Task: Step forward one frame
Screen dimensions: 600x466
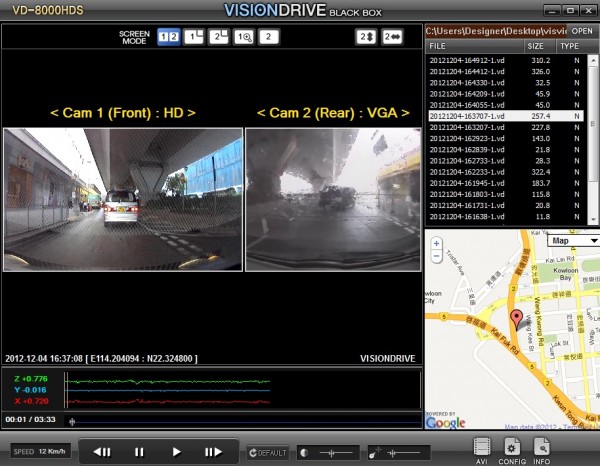Action: point(213,452)
